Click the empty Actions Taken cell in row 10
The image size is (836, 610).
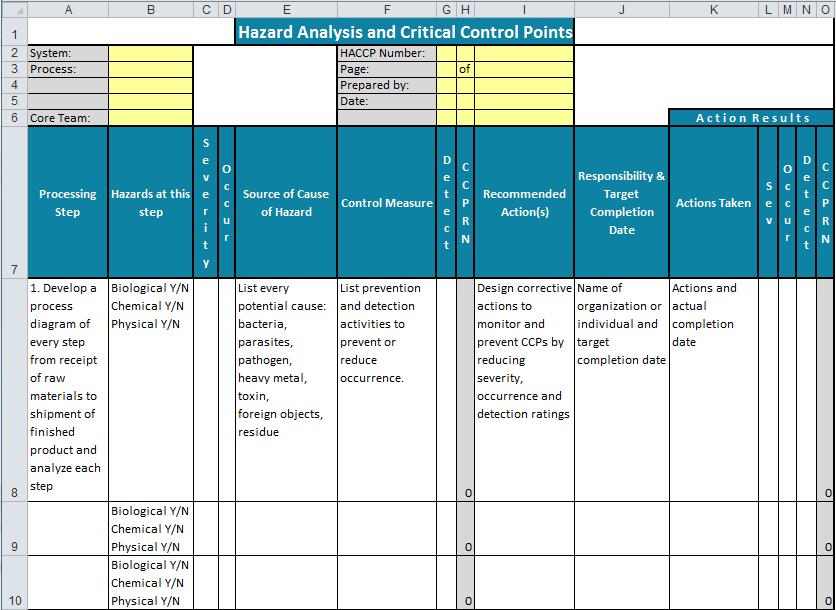(713, 582)
